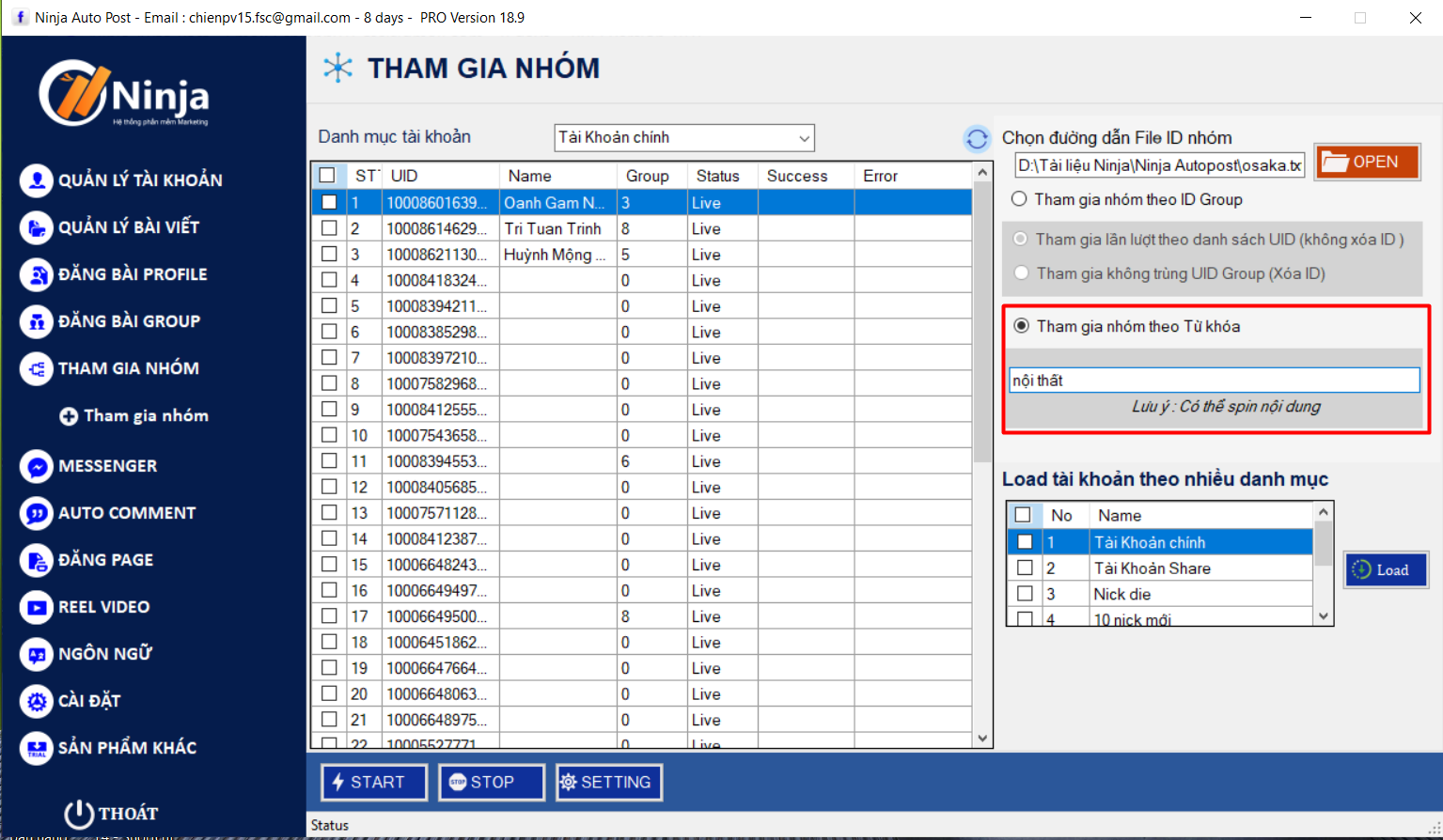This screenshot has height=840, width=1443.
Task: Open Đăng bài Group menu
Action: [129, 321]
